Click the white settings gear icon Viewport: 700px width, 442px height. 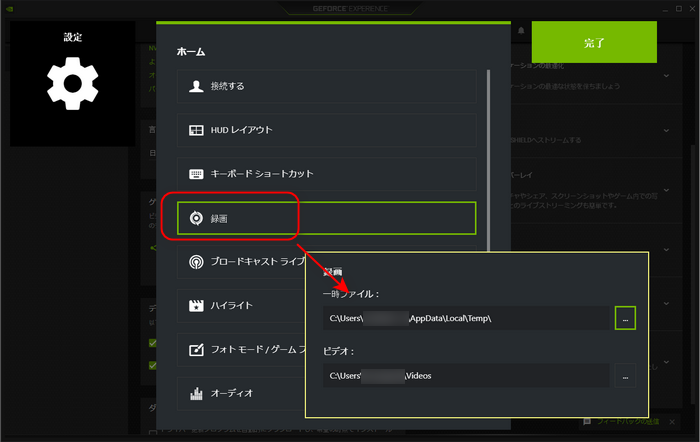(73, 83)
